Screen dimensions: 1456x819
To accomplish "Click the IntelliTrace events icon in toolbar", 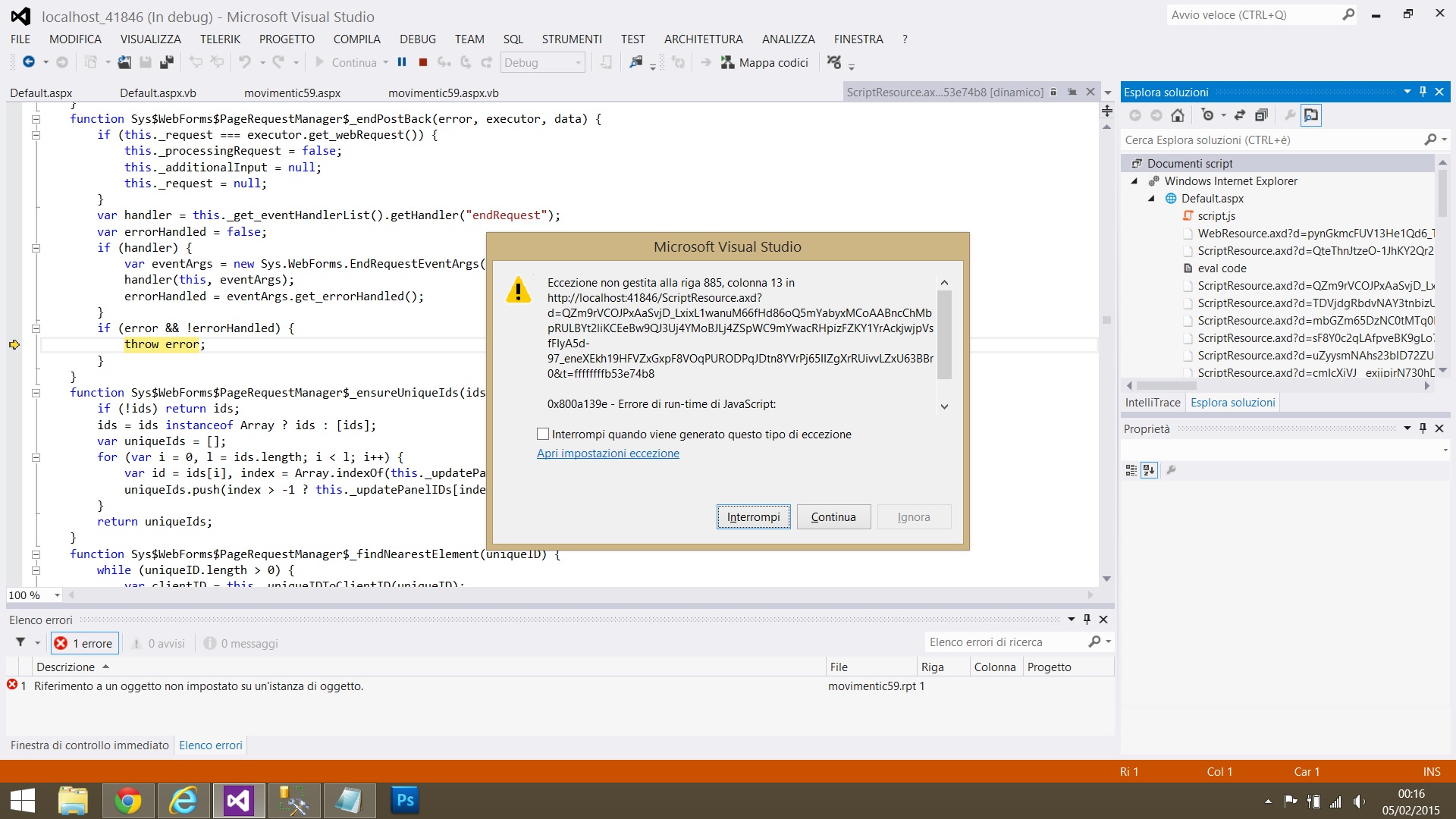I will point(834,62).
